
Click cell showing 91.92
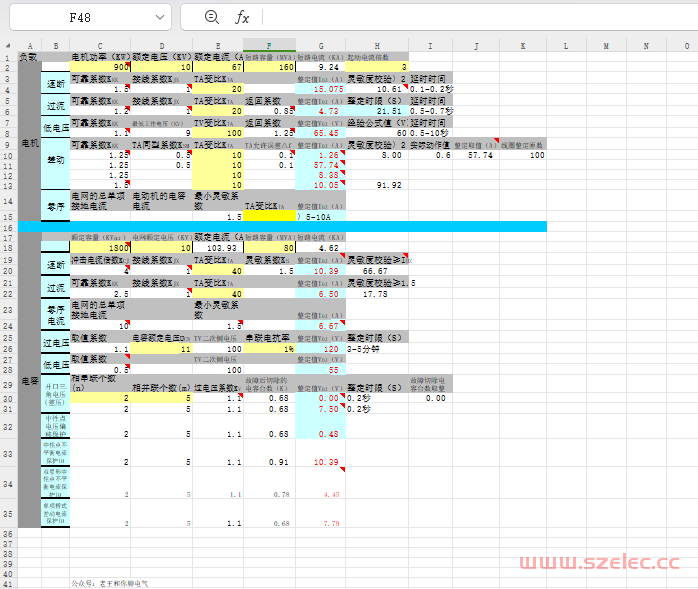[377, 185]
